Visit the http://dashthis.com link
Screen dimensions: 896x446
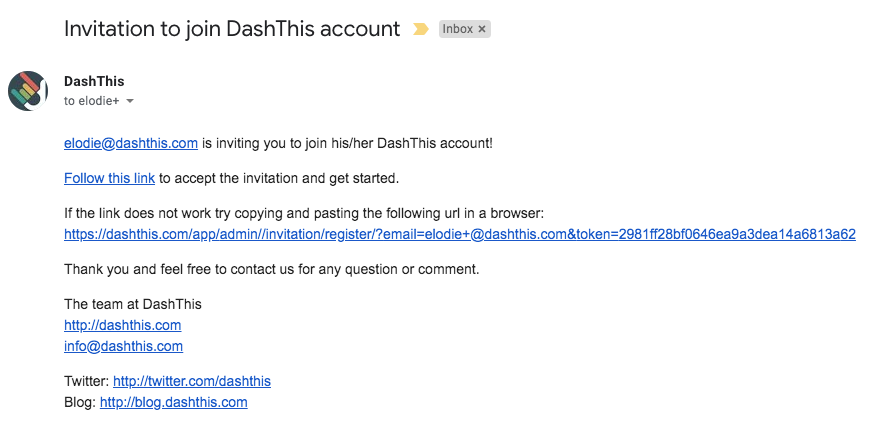pyautogui.click(x=122, y=325)
